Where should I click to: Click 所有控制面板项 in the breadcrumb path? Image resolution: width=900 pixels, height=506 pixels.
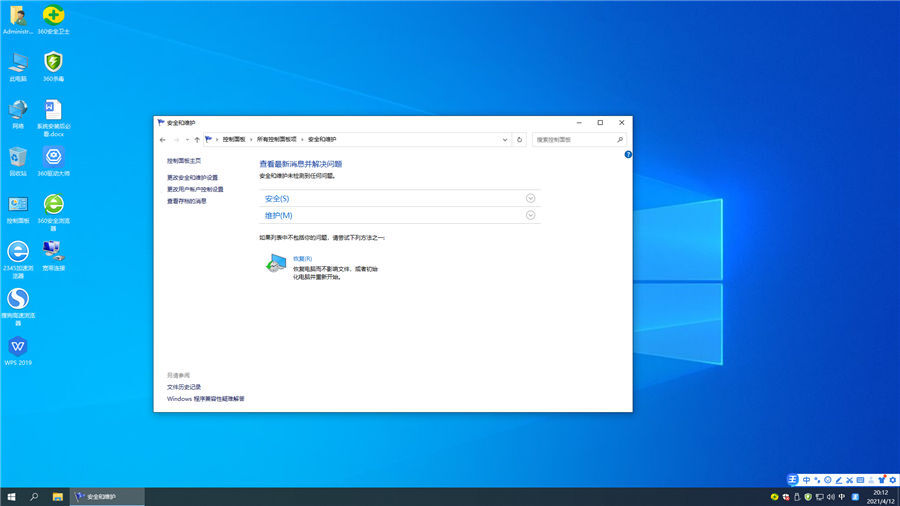point(277,140)
